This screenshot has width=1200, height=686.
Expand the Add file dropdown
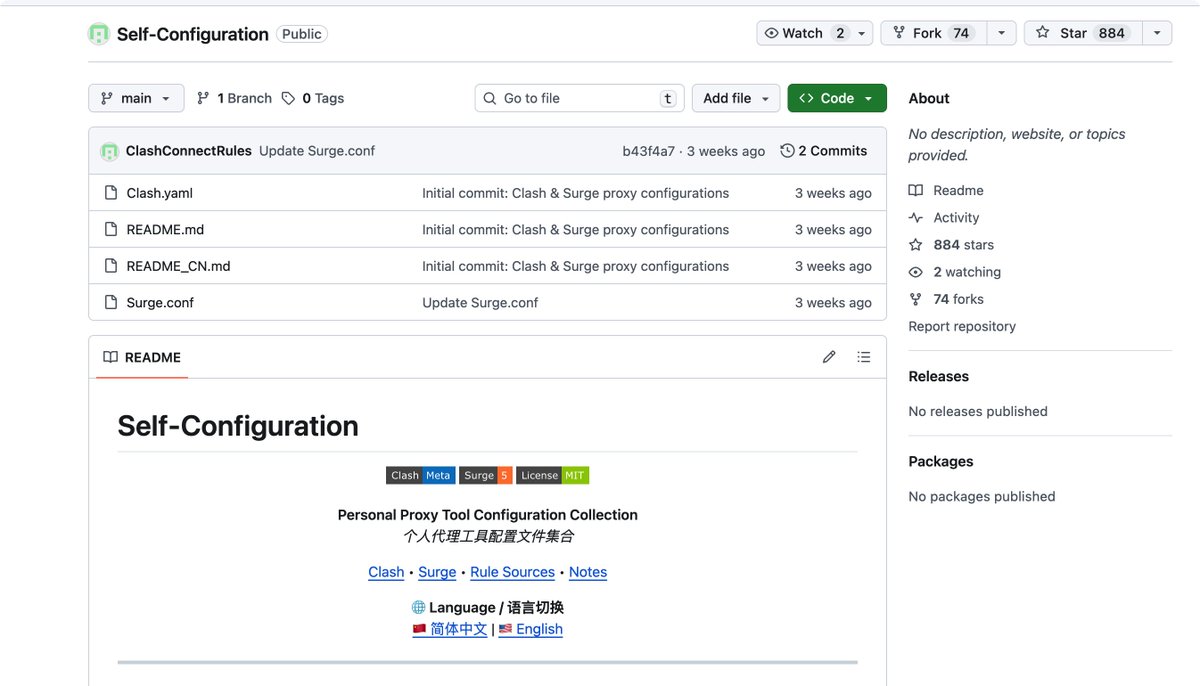click(x=736, y=98)
